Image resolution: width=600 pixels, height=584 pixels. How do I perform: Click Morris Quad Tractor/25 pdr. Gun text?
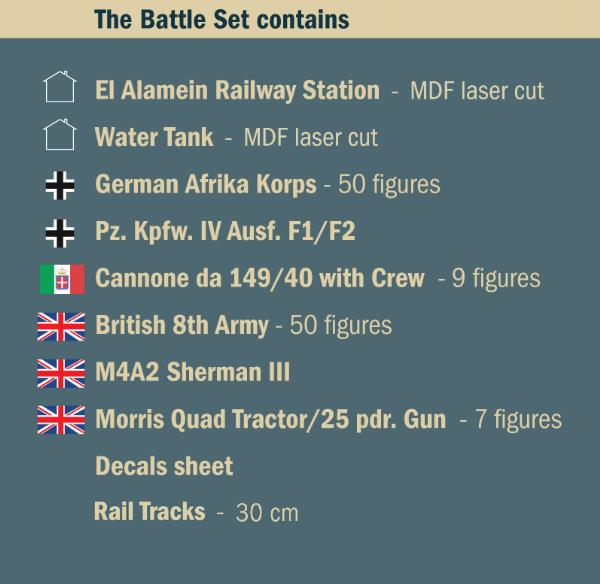click(x=272, y=420)
